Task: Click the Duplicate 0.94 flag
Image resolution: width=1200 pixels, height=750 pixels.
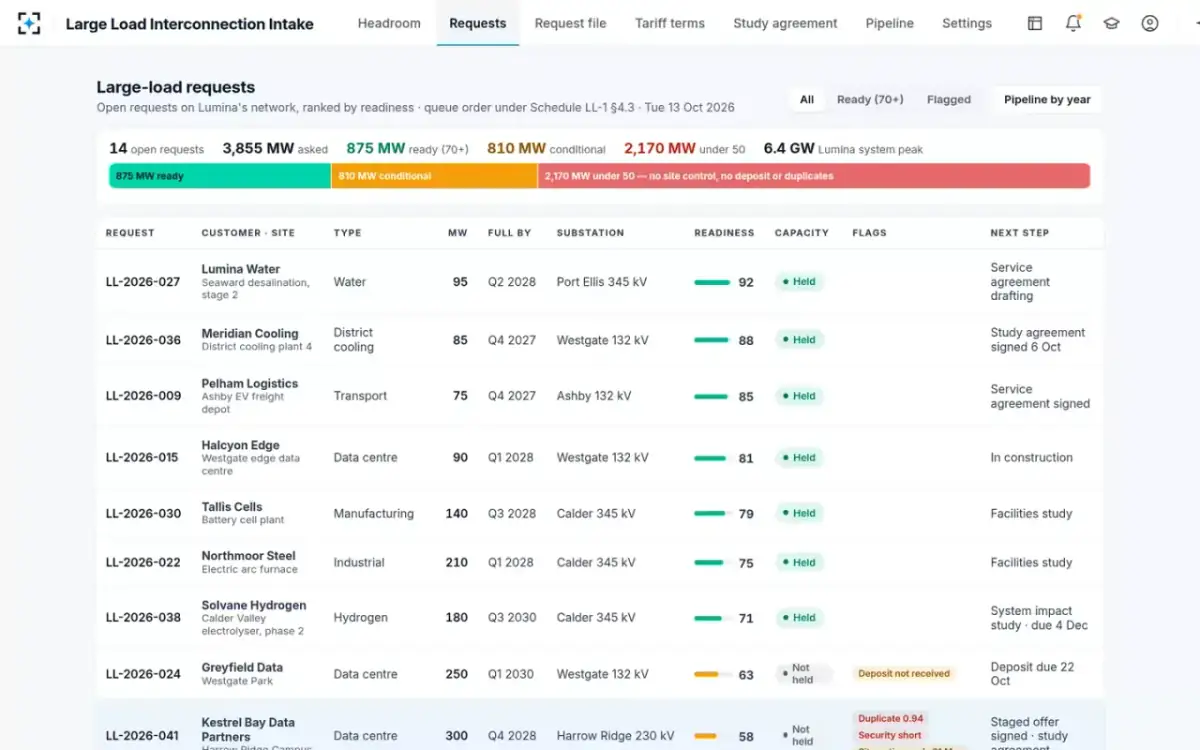Action: pyautogui.click(x=891, y=718)
